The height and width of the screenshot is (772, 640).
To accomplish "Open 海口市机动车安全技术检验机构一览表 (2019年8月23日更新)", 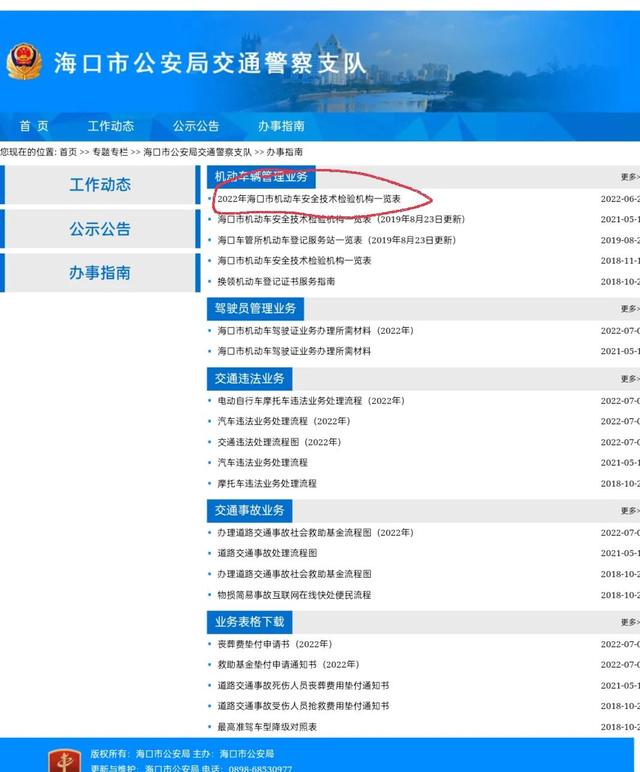I will click(x=341, y=220).
